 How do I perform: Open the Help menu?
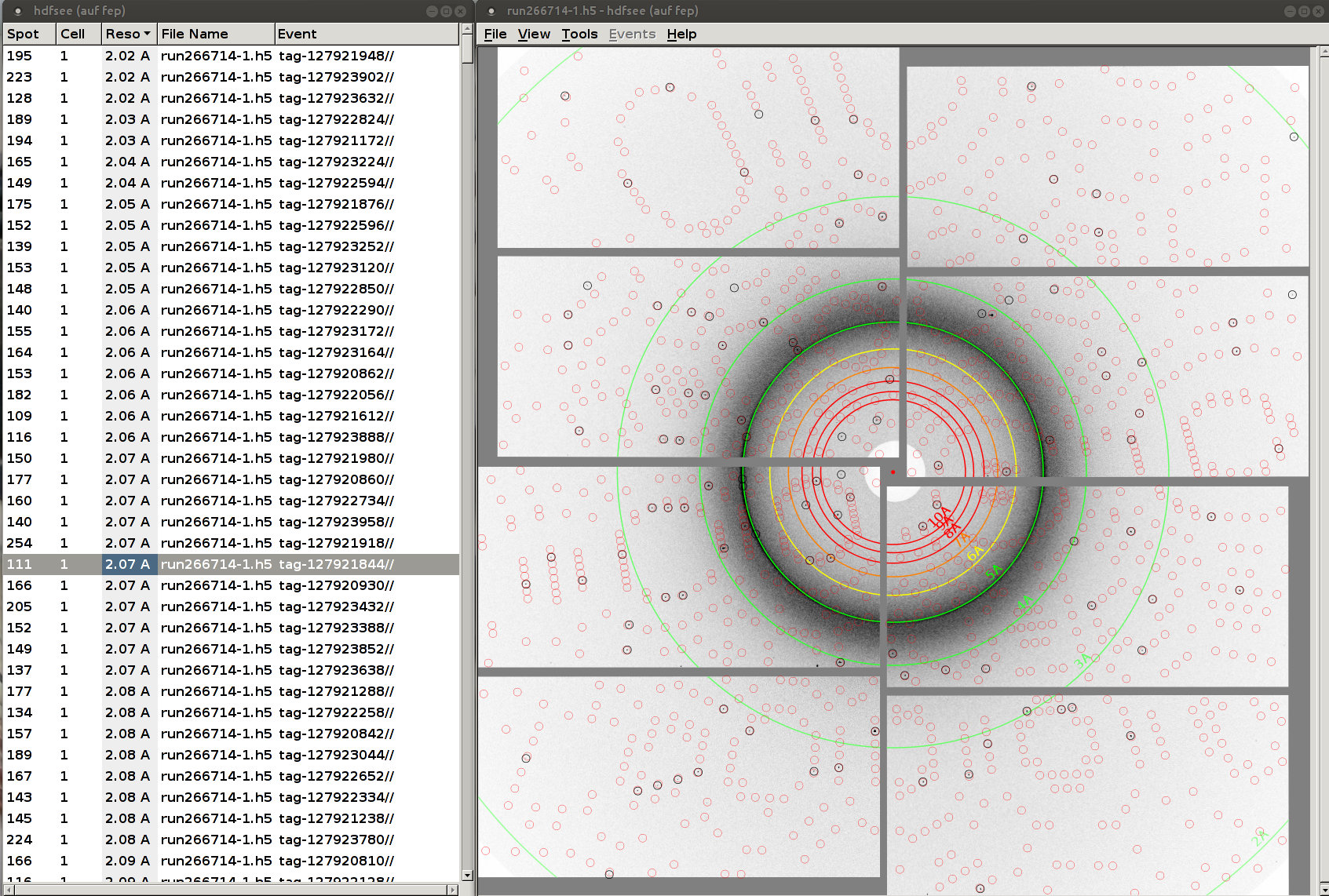681,34
